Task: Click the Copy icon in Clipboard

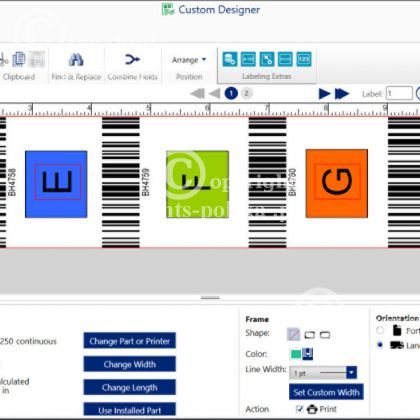Action: pos(19,60)
